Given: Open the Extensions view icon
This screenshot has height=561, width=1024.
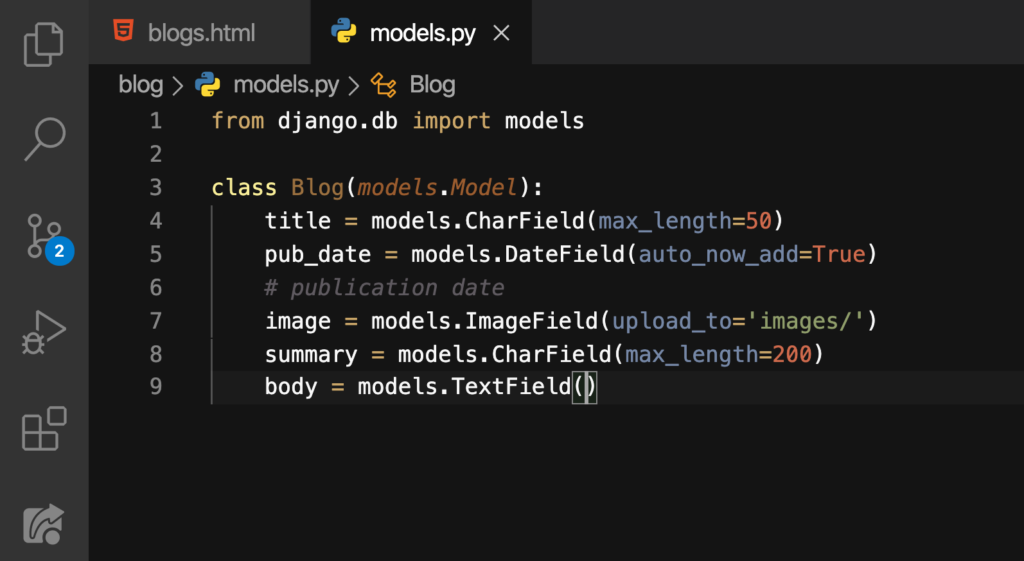Looking at the screenshot, I should (44, 428).
